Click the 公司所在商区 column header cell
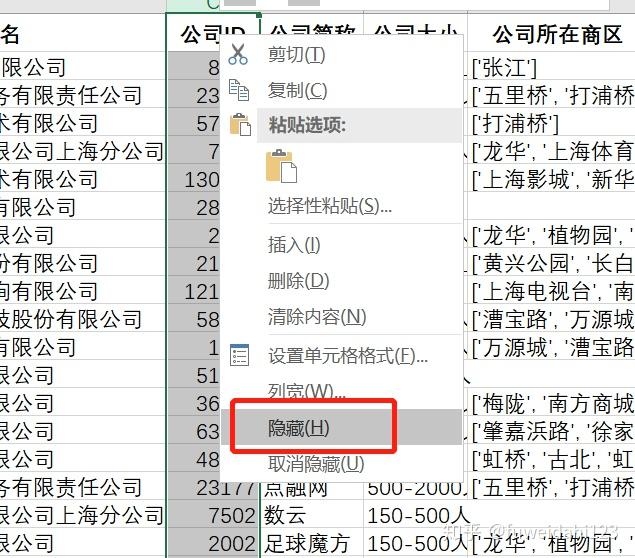 (552, 33)
